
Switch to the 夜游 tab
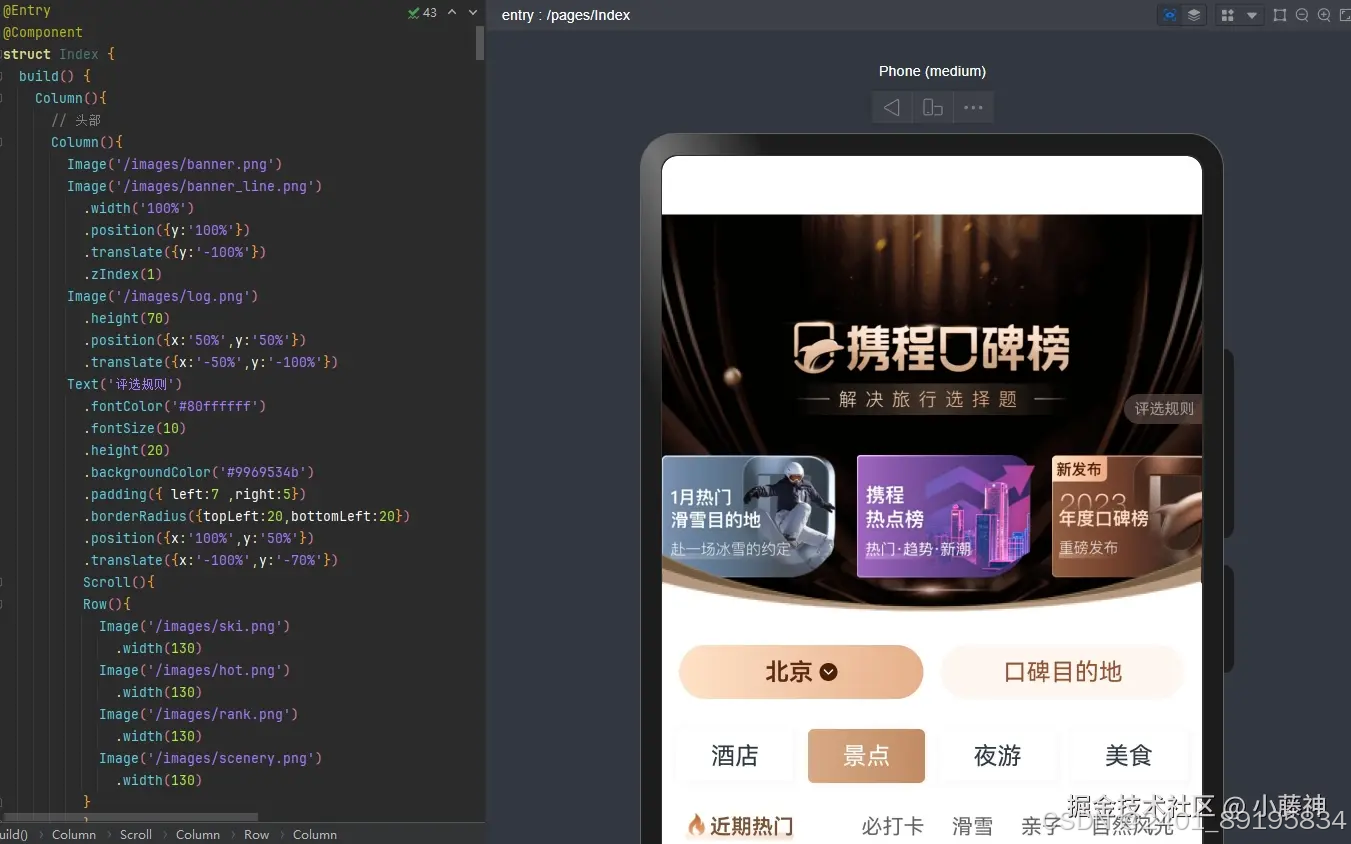tap(997, 756)
